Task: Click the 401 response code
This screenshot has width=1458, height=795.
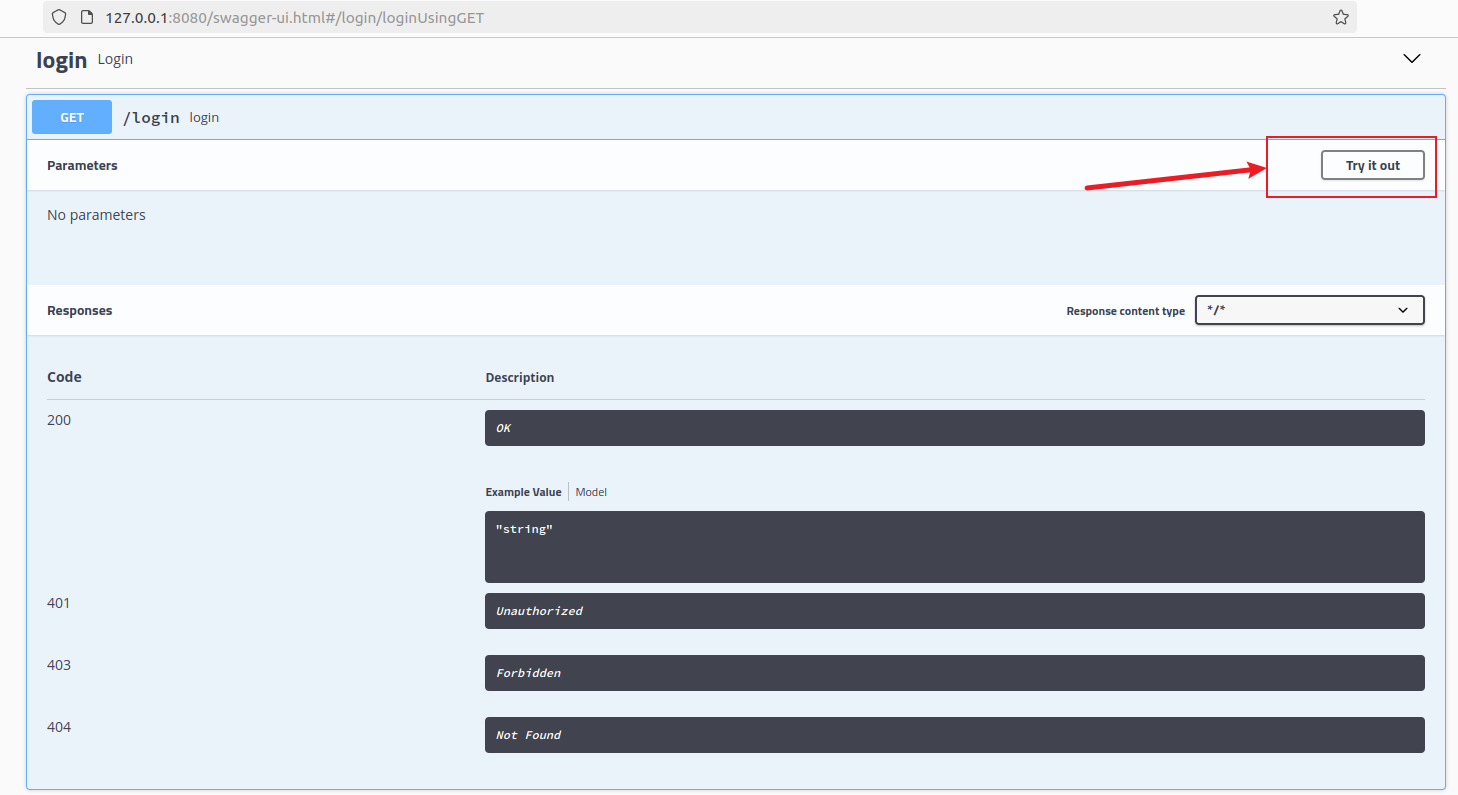Action: click(x=59, y=603)
